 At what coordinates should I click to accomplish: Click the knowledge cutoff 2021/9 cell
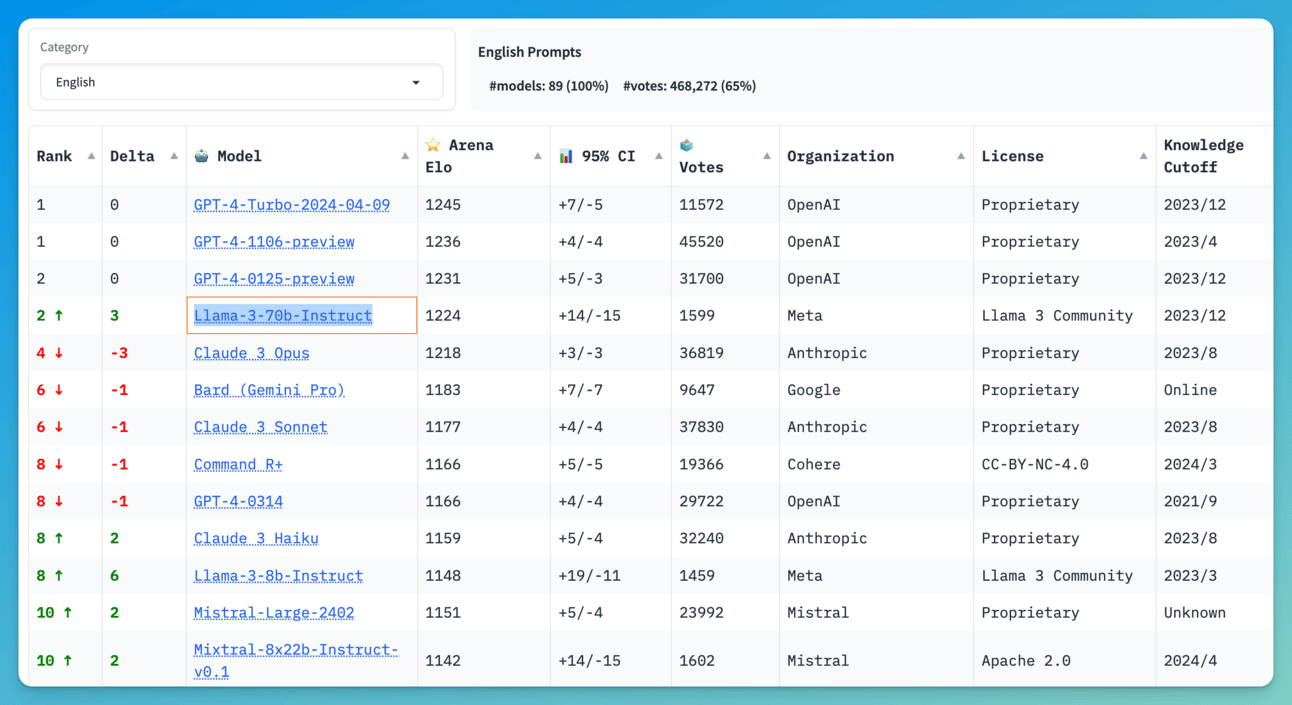[x=1190, y=501]
